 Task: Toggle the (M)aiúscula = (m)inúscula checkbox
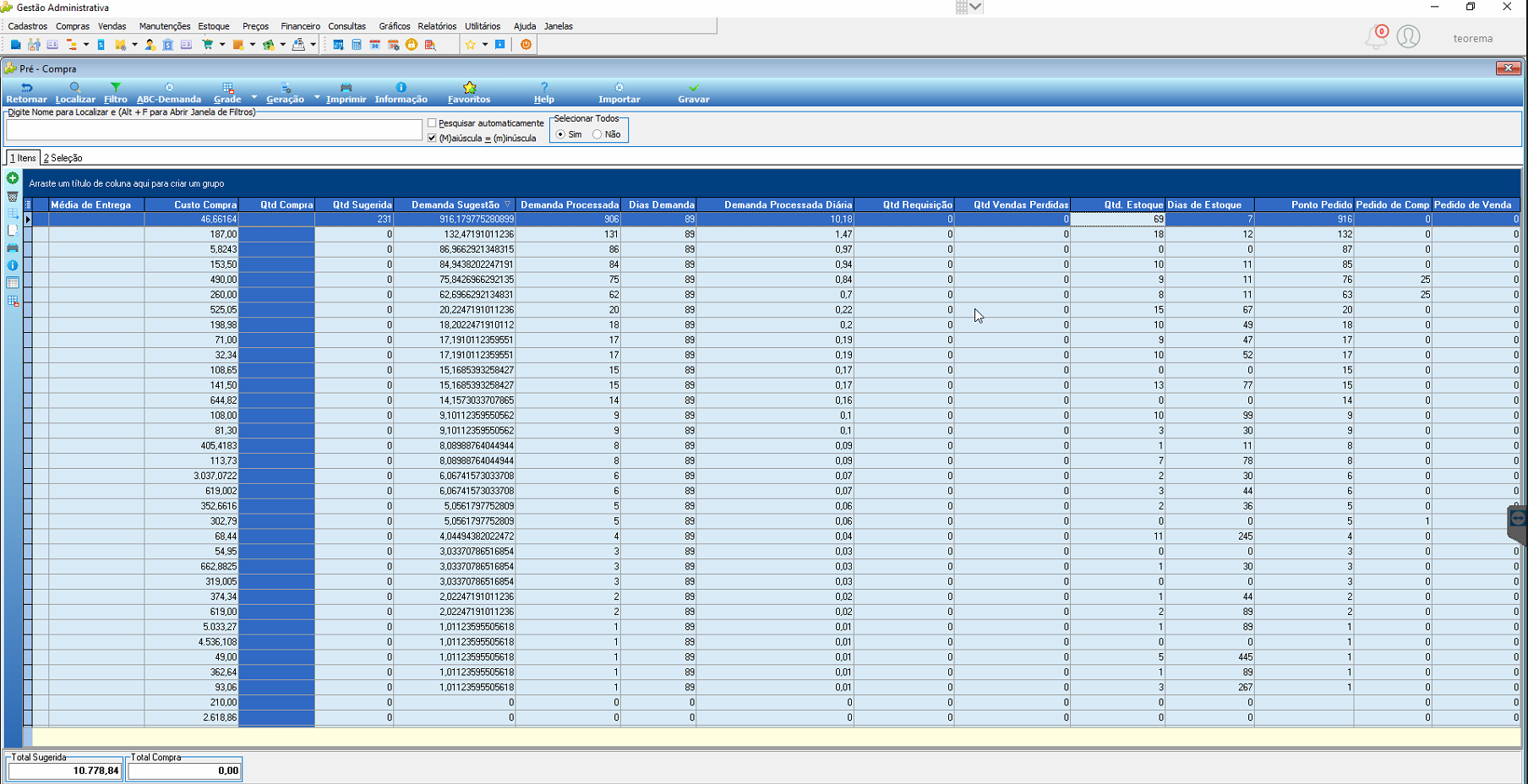click(432, 139)
